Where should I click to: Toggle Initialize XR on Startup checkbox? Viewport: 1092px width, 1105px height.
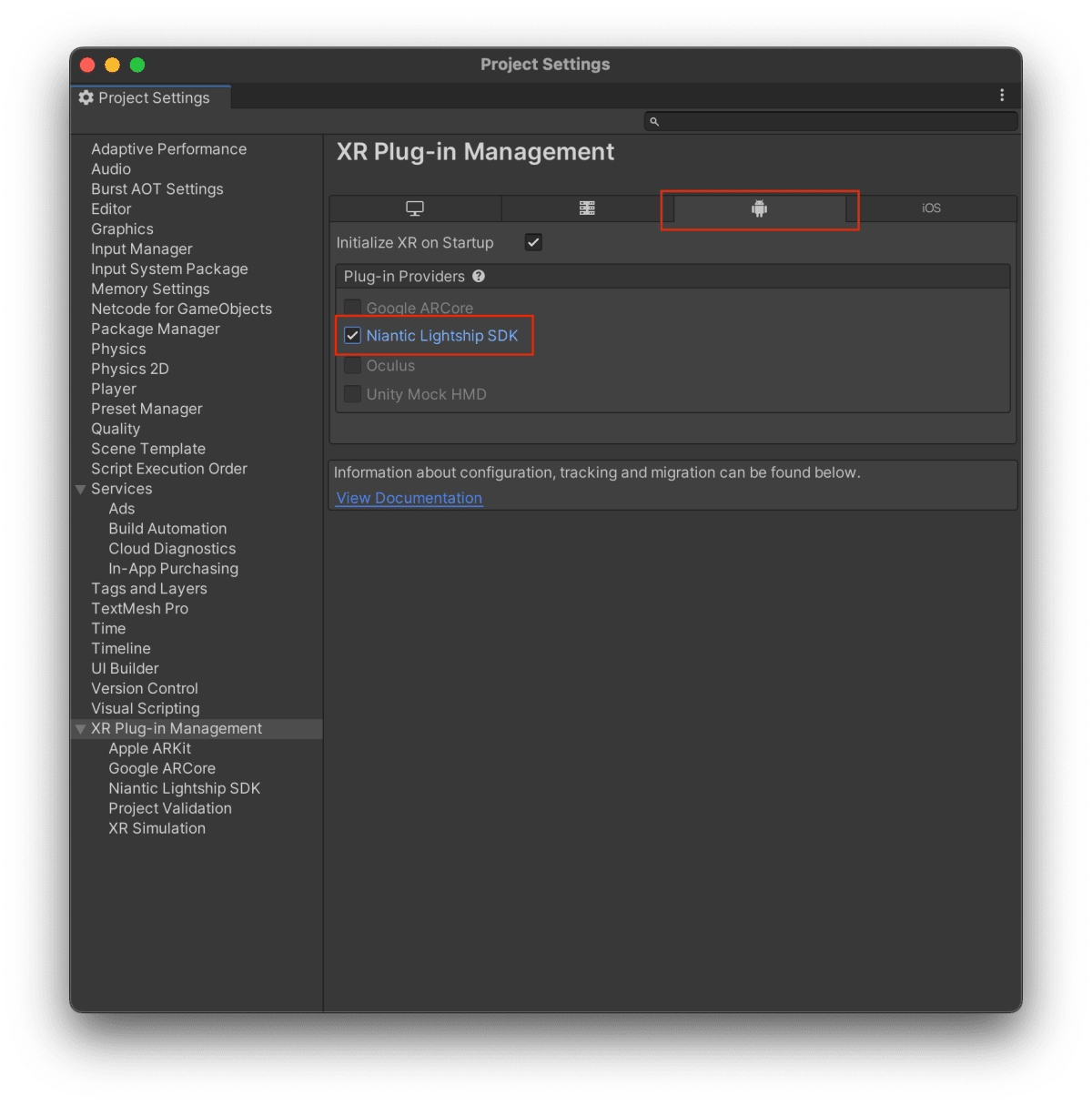click(533, 242)
